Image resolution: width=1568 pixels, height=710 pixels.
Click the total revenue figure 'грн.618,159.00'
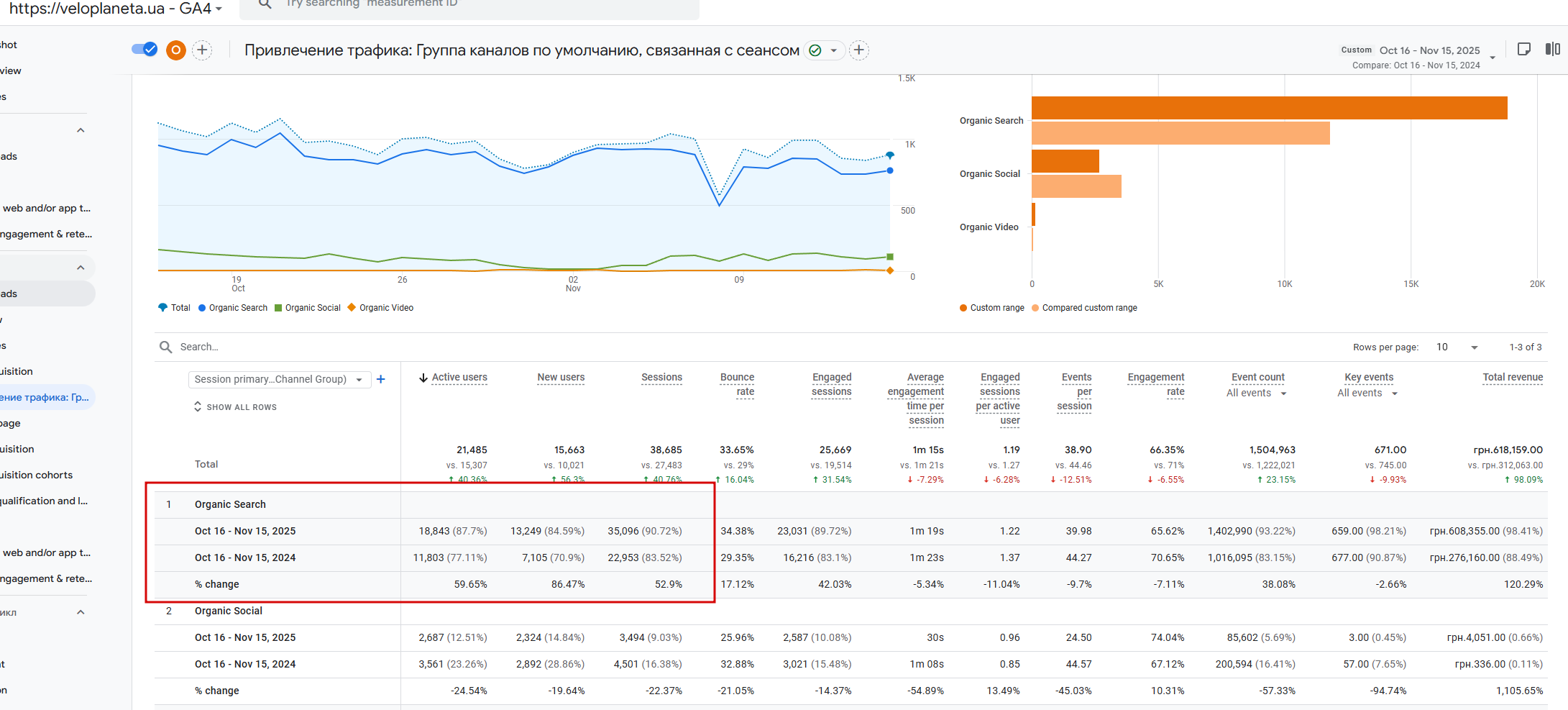pyautogui.click(x=1508, y=450)
